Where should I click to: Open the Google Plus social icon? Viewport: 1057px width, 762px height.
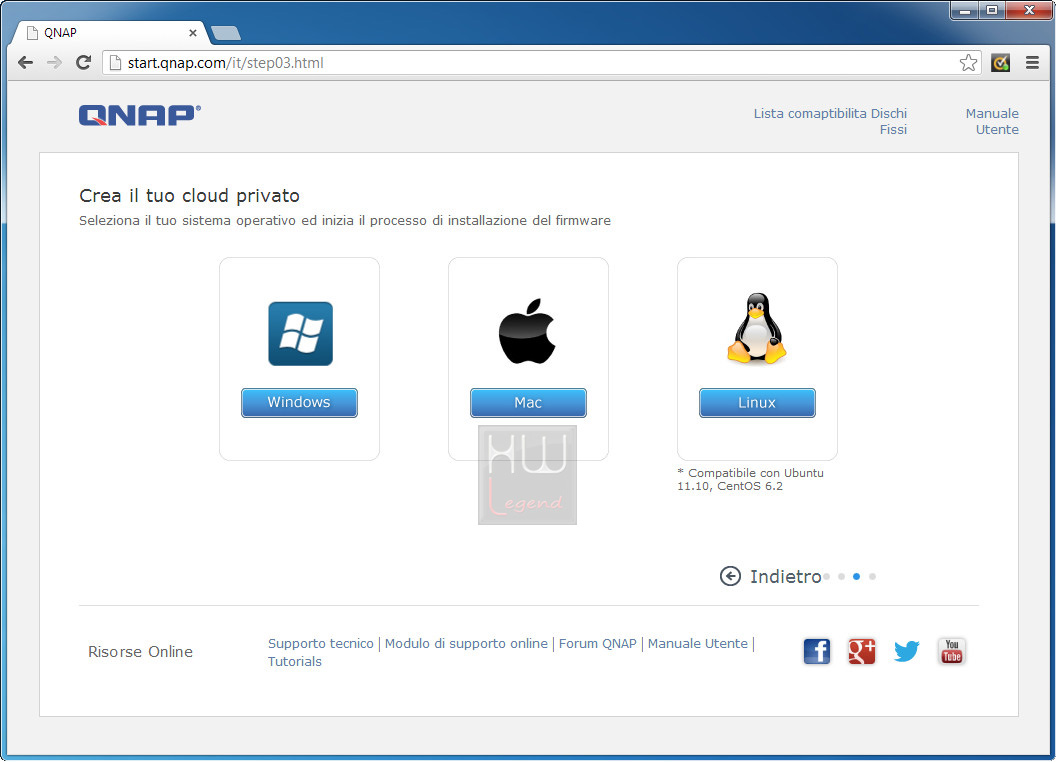[862, 651]
